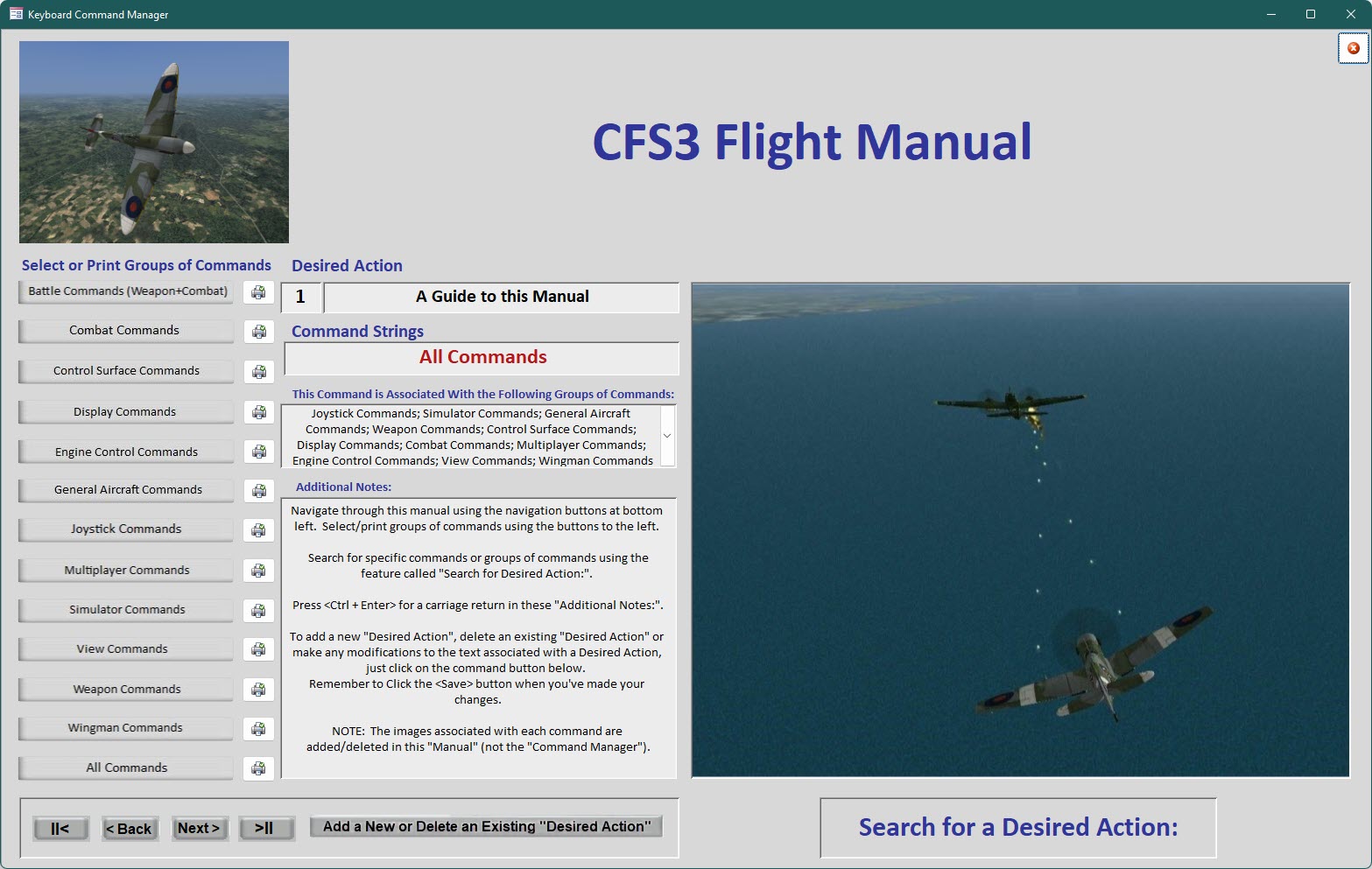Viewport: 1372px width, 869px height.
Task: Click Search for a Desired Action
Action: [1017, 827]
